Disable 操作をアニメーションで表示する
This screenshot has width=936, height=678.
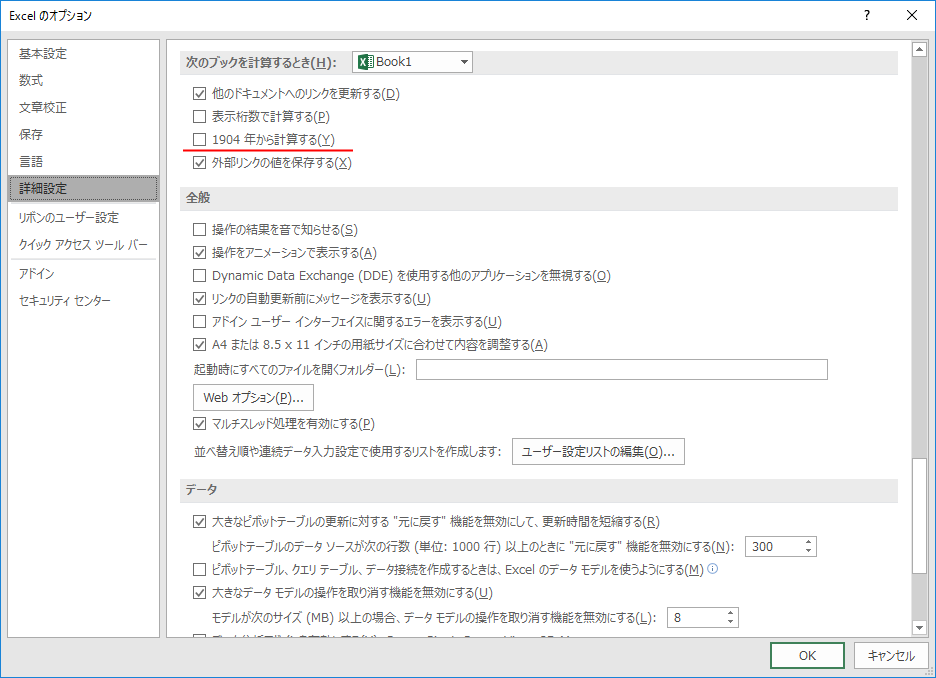[x=199, y=252]
